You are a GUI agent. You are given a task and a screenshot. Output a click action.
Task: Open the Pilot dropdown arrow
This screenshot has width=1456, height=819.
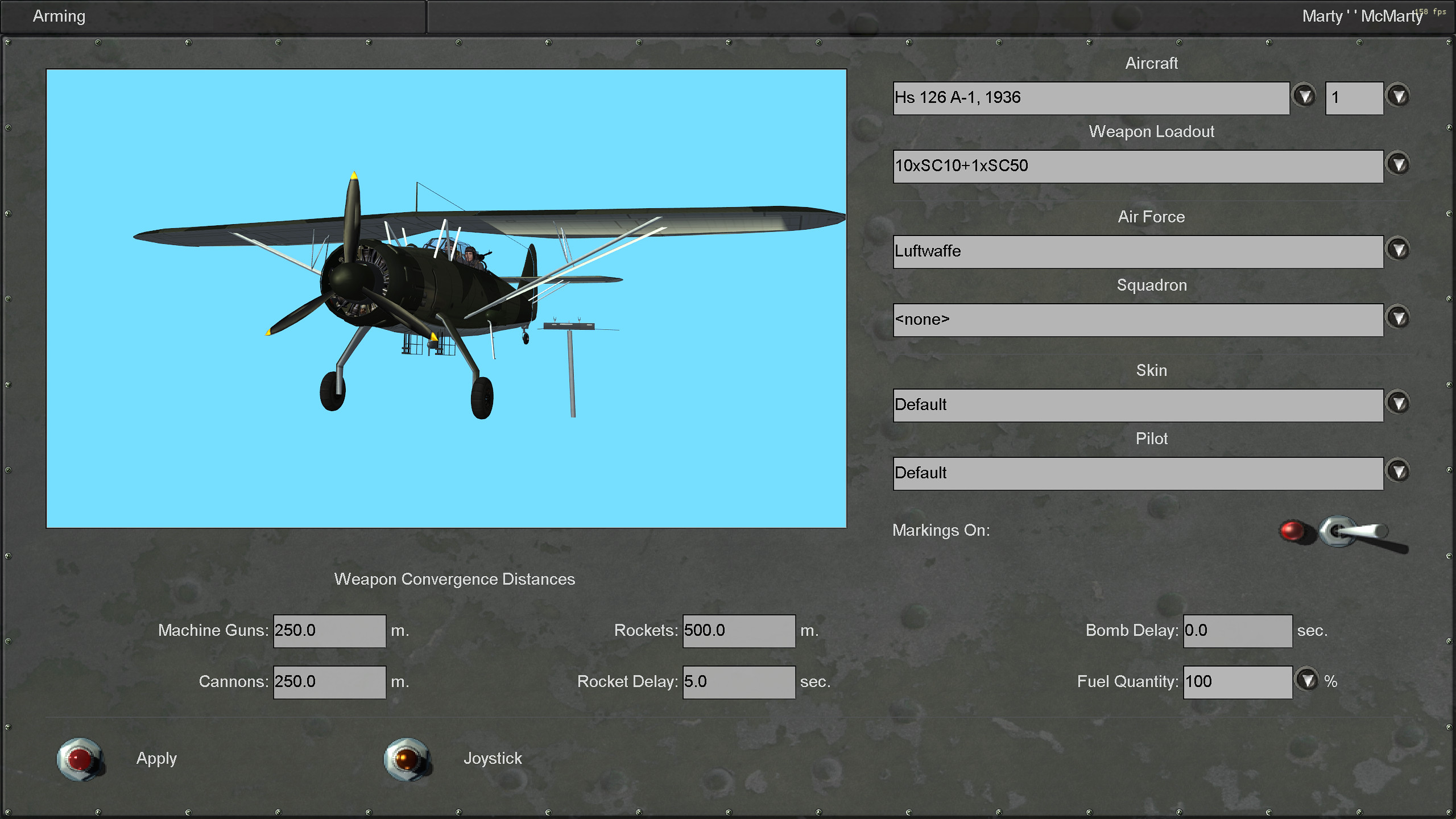point(1399,471)
